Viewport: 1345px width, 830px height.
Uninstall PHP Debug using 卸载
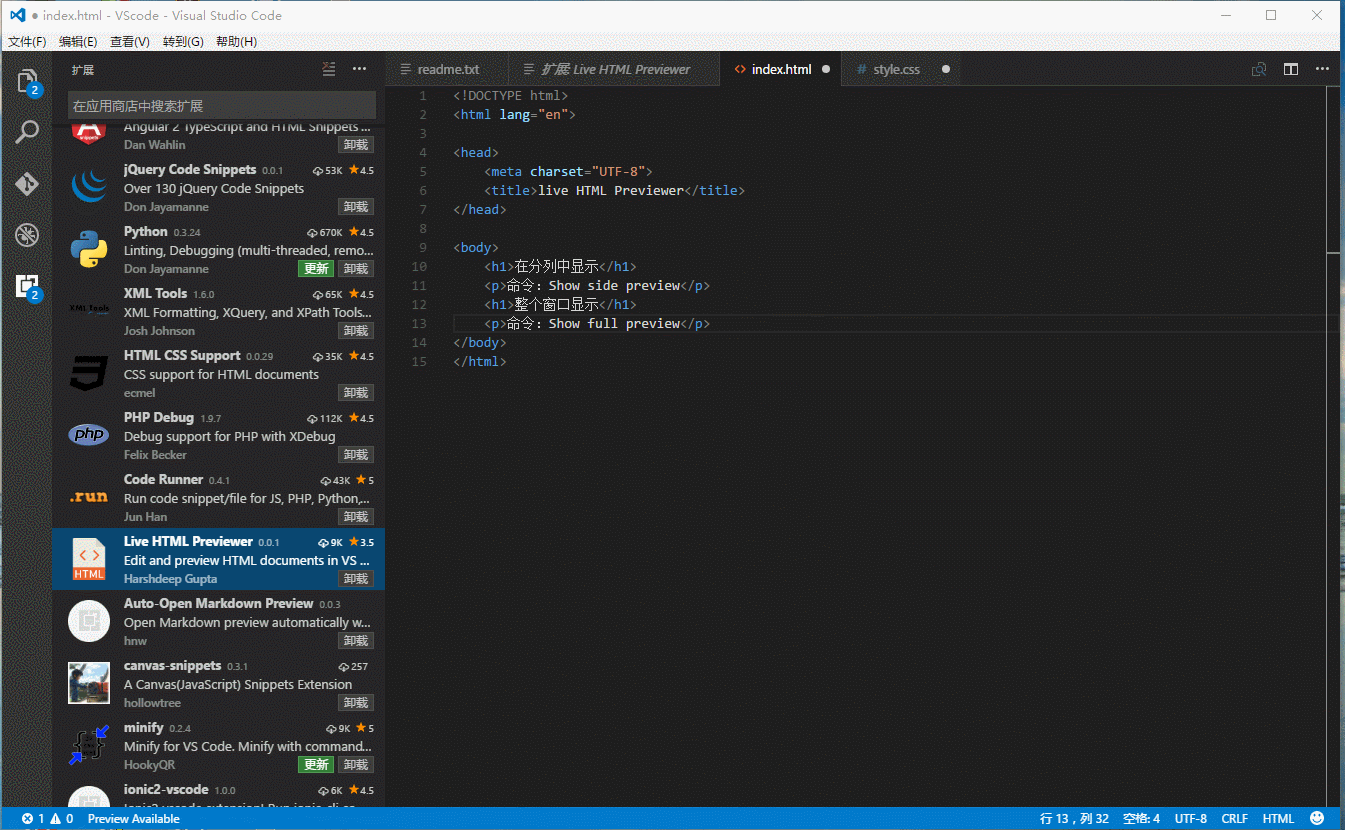(x=355, y=455)
